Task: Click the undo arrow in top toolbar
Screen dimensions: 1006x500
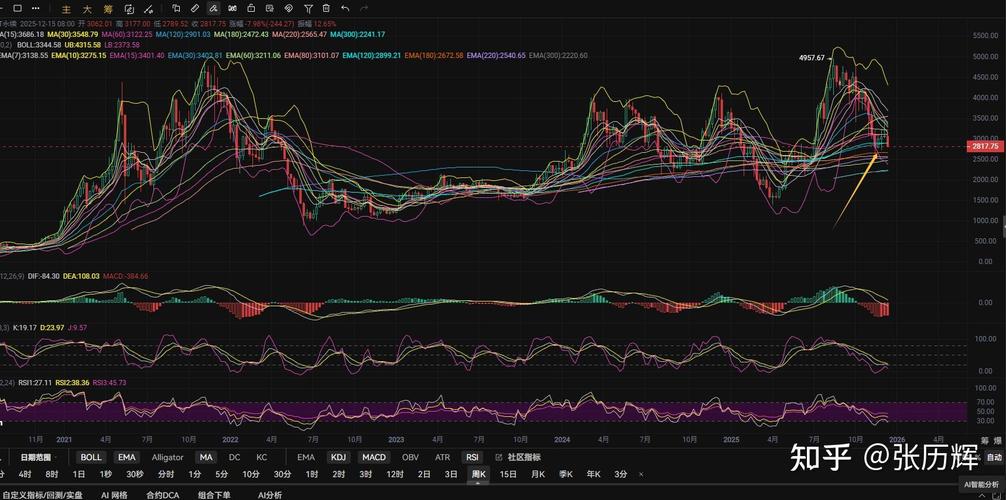Action: pyautogui.click(x=345, y=8)
